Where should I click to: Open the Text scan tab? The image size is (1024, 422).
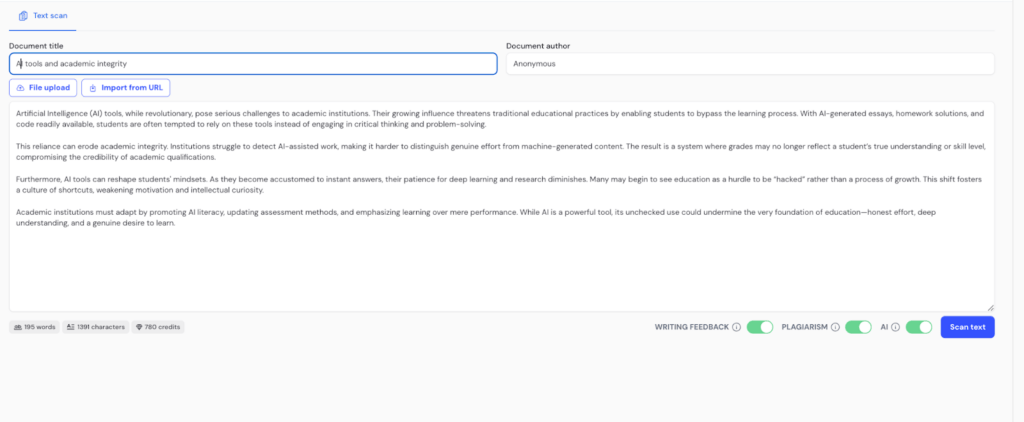tap(43, 16)
